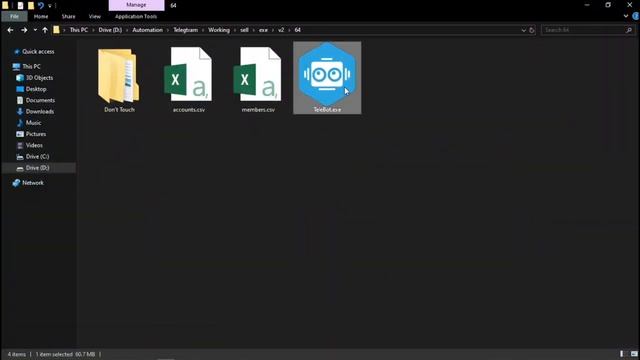640x360 pixels.
Task: Click the folder icon in address bar
Action: [x=56, y=30]
